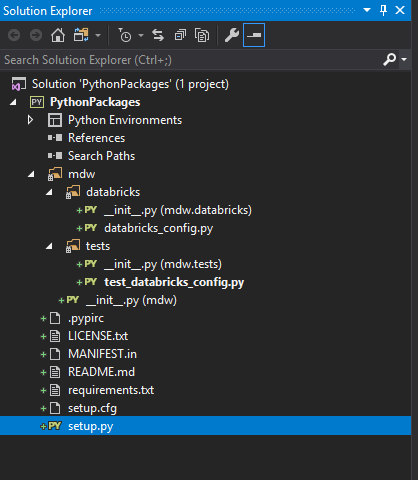This screenshot has height=480, width=418.
Task: Select the README.md file
Action: pos(101,372)
